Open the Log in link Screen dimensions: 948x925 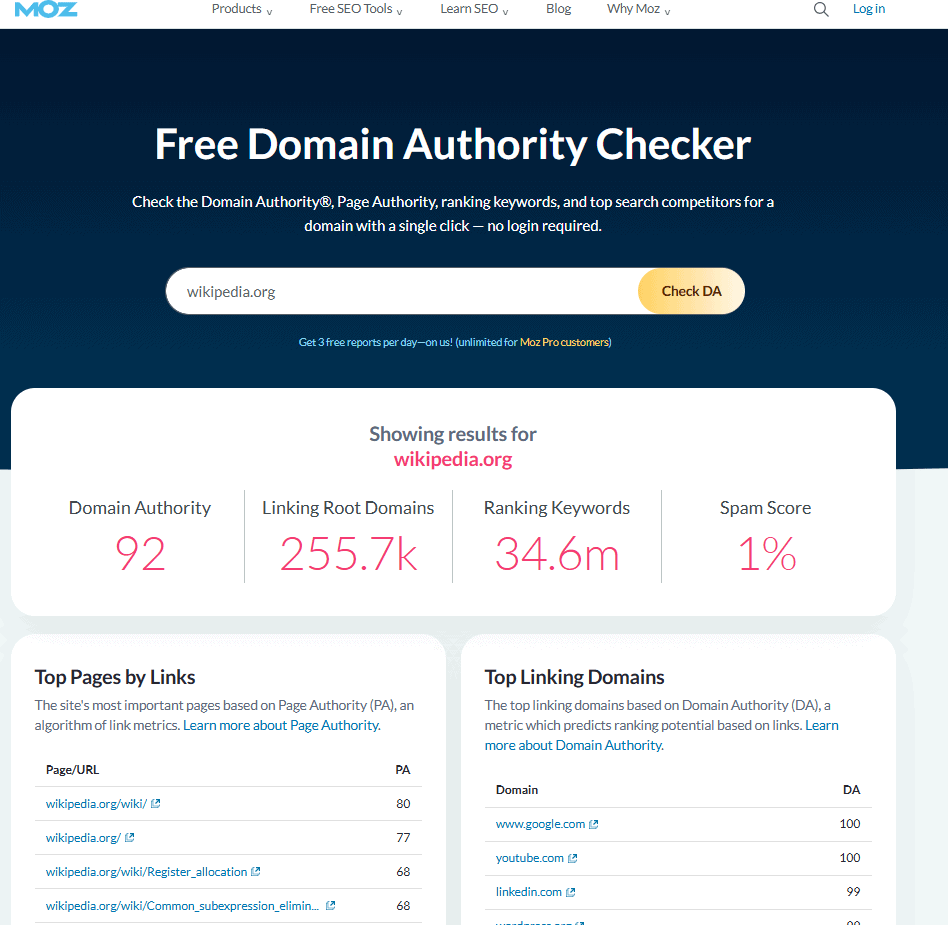coord(868,9)
